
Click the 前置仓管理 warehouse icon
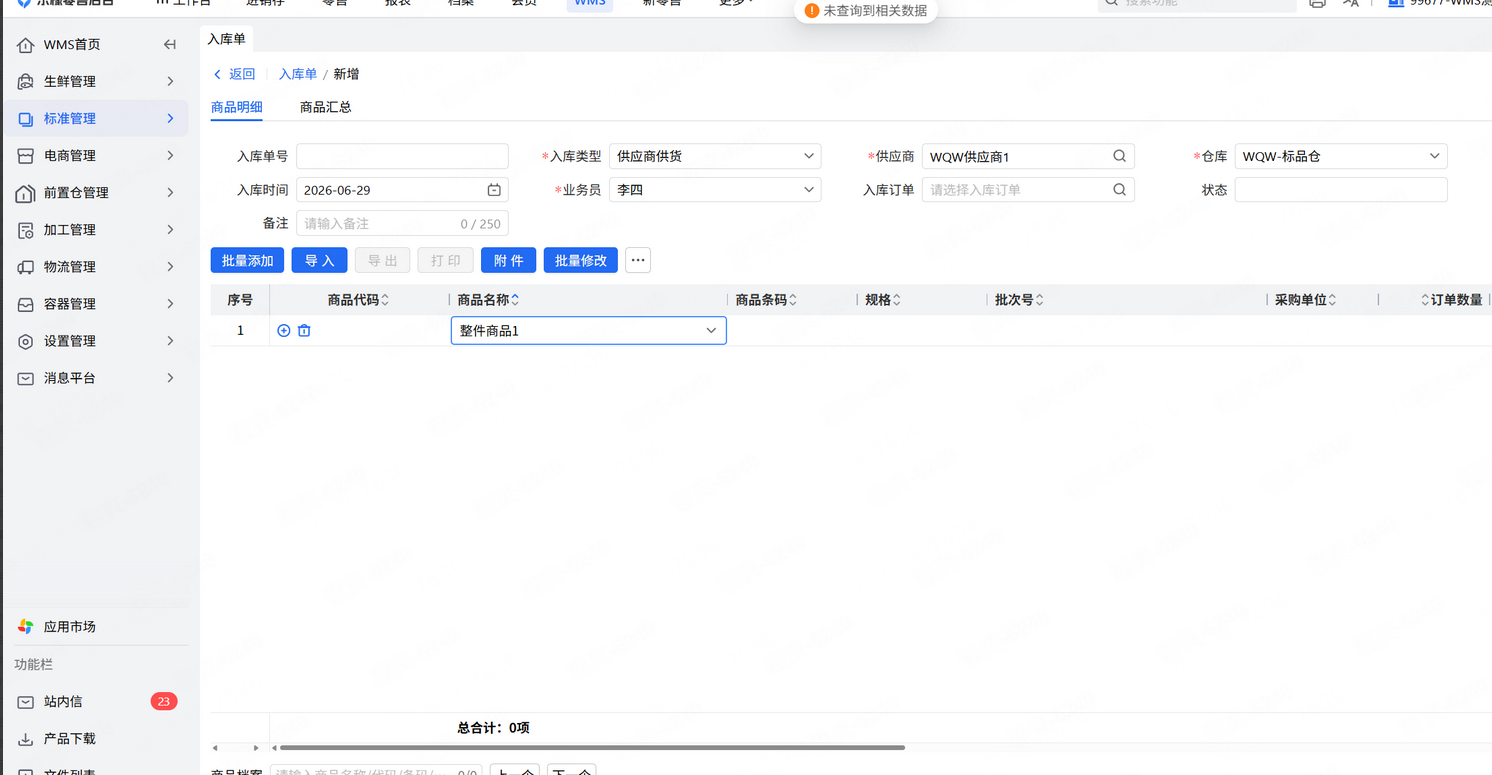[x=26, y=193]
